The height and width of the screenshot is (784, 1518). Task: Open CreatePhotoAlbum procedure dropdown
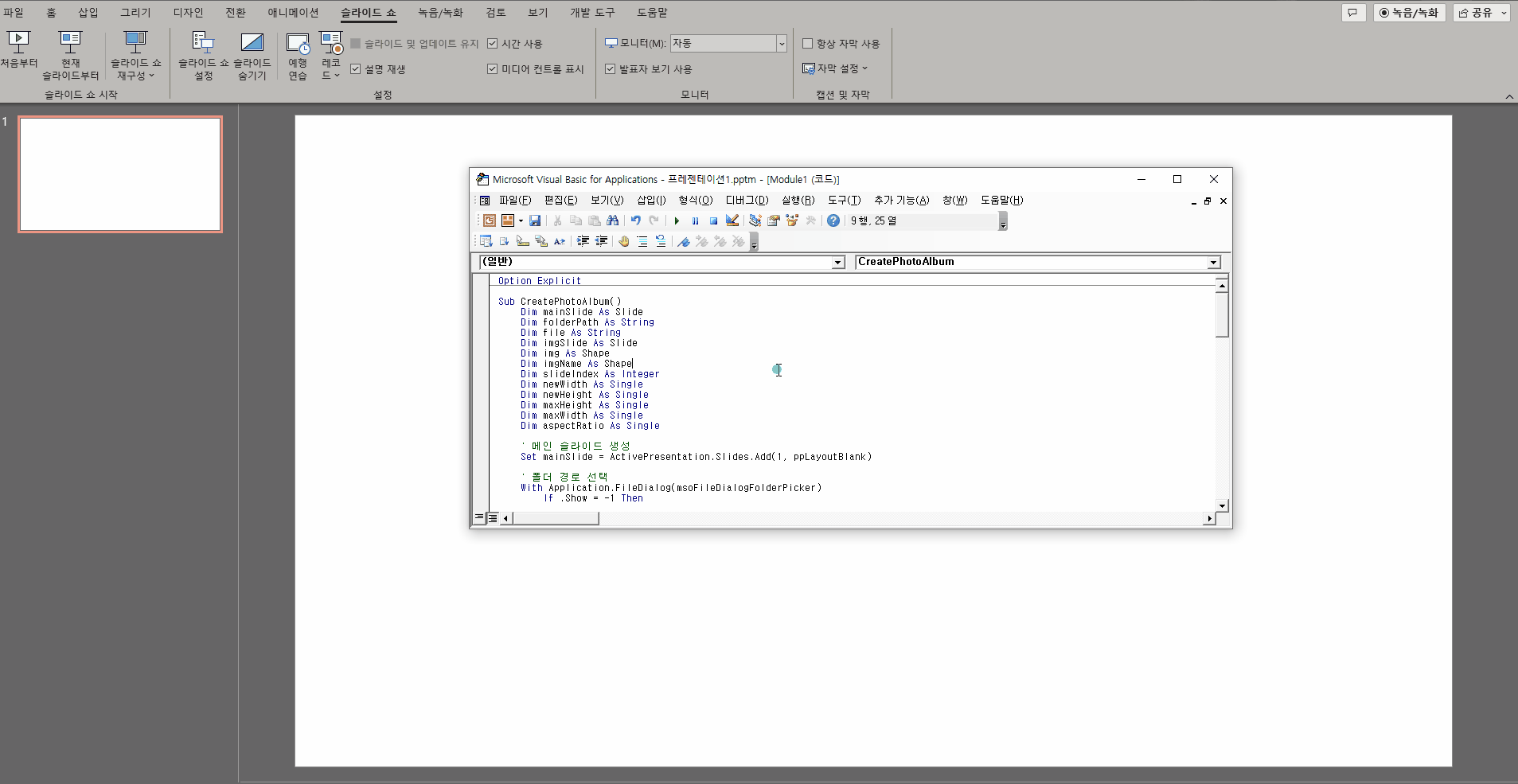tap(1214, 263)
